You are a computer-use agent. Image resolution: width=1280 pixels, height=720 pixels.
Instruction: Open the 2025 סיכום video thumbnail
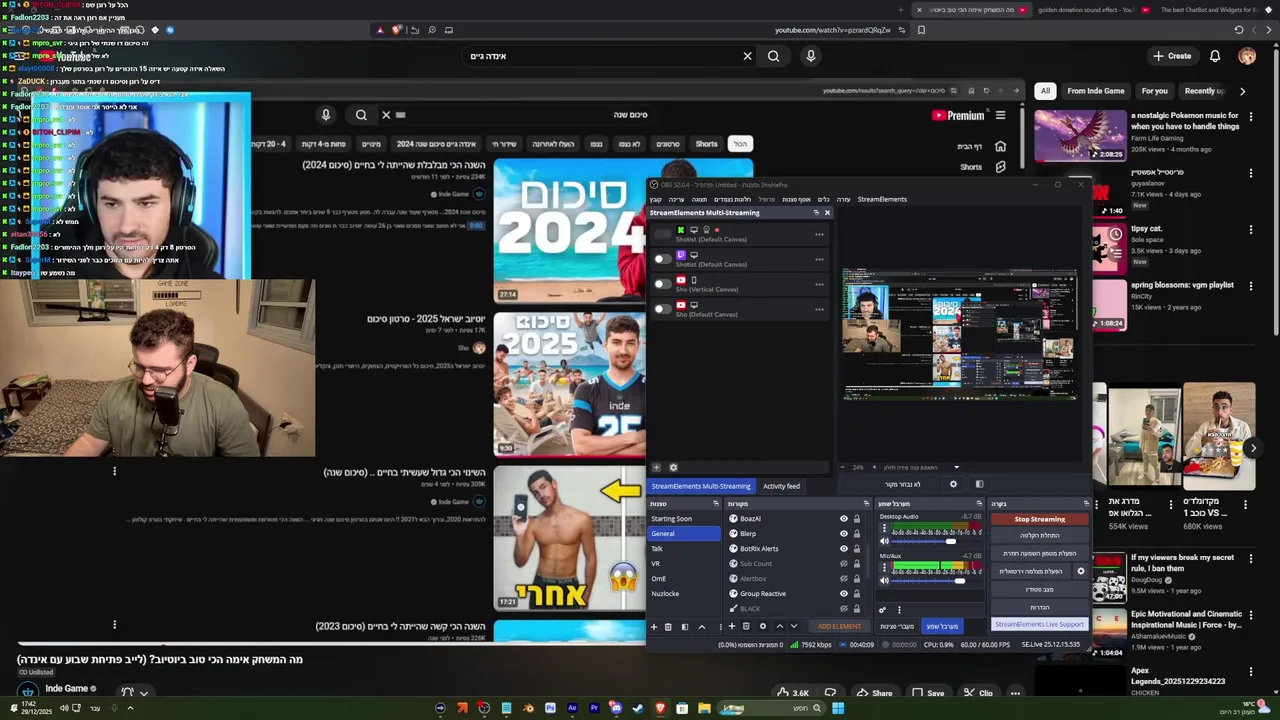pos(569,384)
